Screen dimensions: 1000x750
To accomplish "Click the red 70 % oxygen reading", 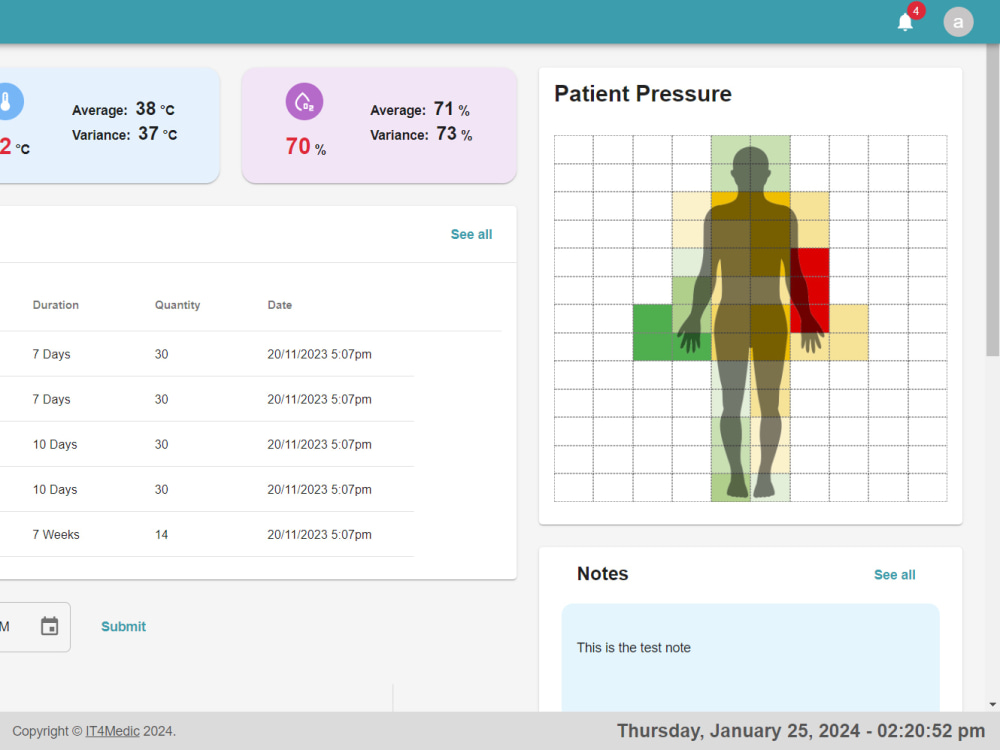I will tap(305, 147).
